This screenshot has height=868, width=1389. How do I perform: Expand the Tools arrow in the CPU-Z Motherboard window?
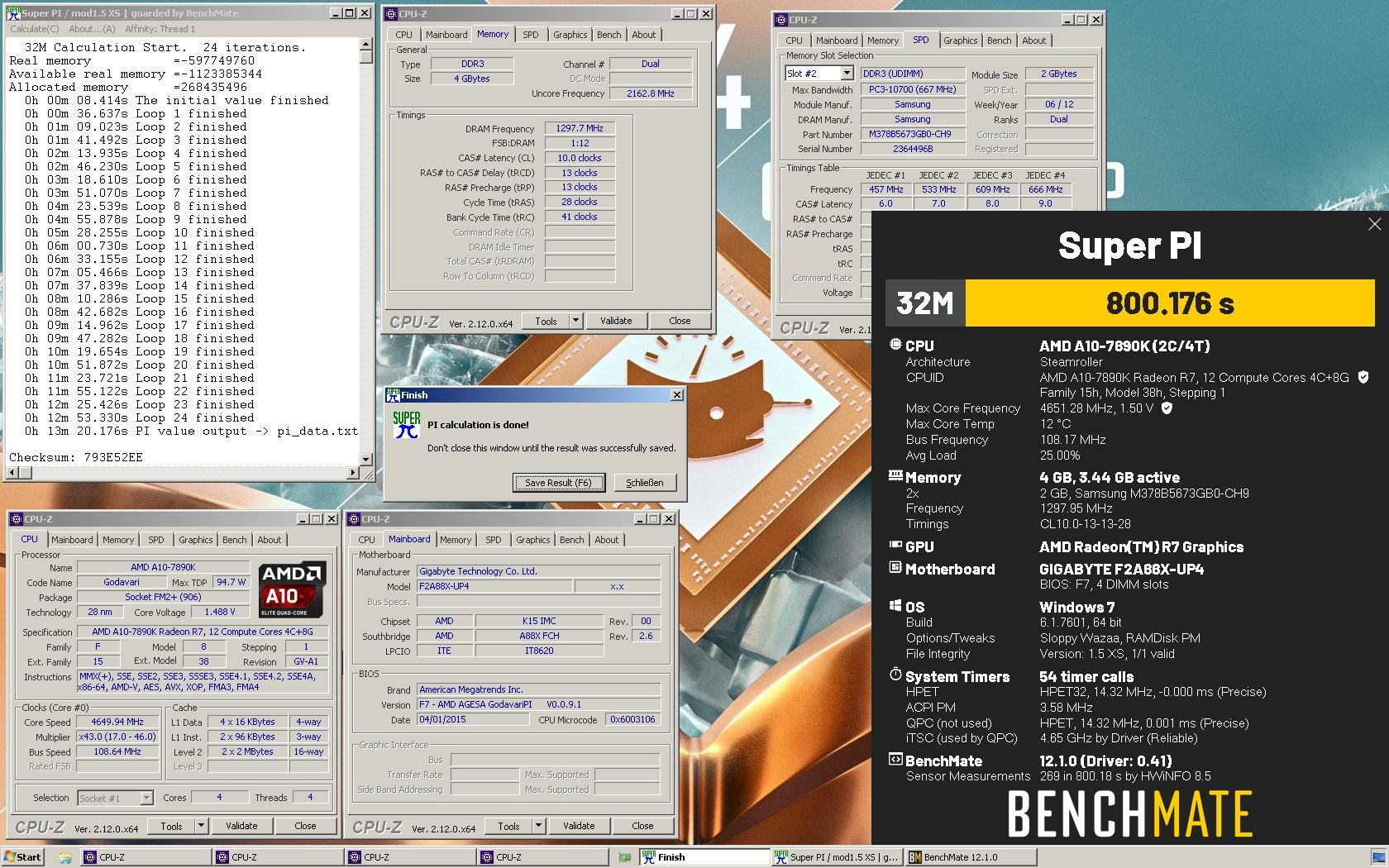pos(538,826)
